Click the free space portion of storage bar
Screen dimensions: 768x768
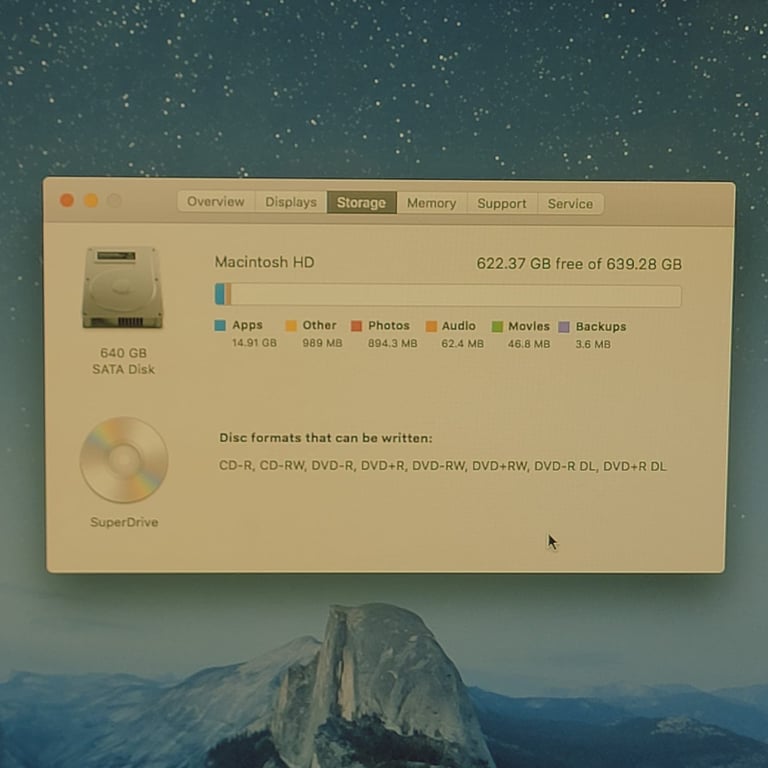pyautogui.click(x=456, y=296)
